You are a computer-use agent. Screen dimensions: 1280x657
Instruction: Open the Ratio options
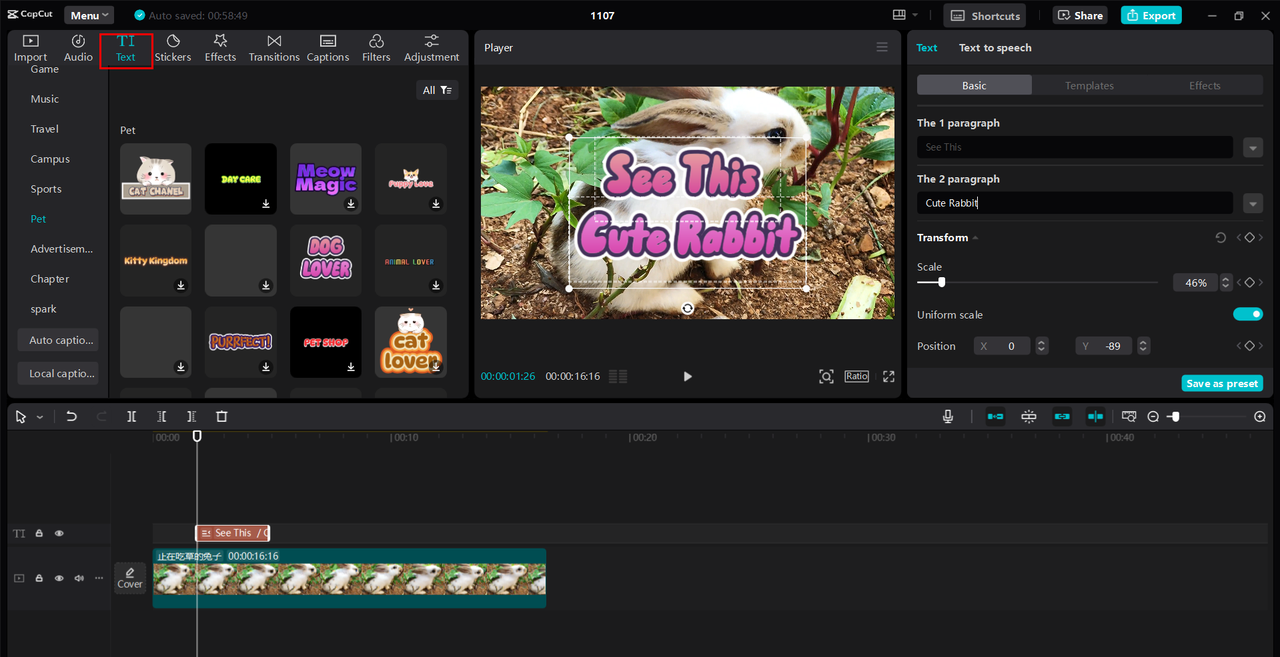click(x=856, y=376)
